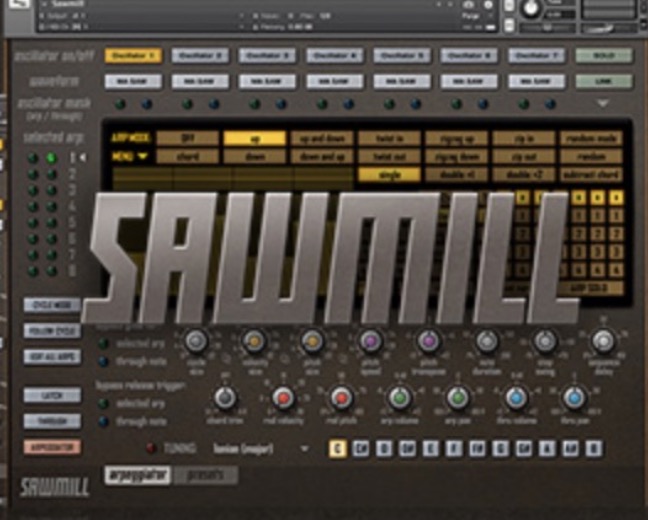Toggle Oscillator 7 through mask blue LED
Image resolution: width=648 pixels, height=520 pixels.
point(550,104)
